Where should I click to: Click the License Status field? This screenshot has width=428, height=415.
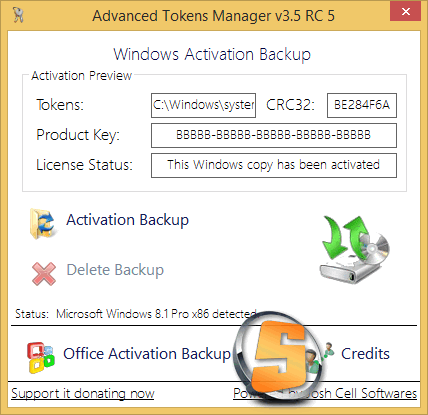click(x=274, y=165)
